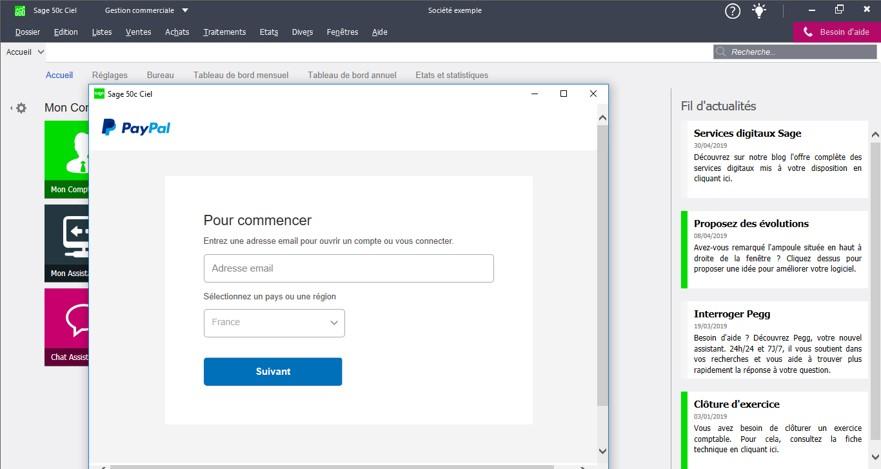Click the Société exemple title text
This screenshot has width=881, height=469.
455,11
